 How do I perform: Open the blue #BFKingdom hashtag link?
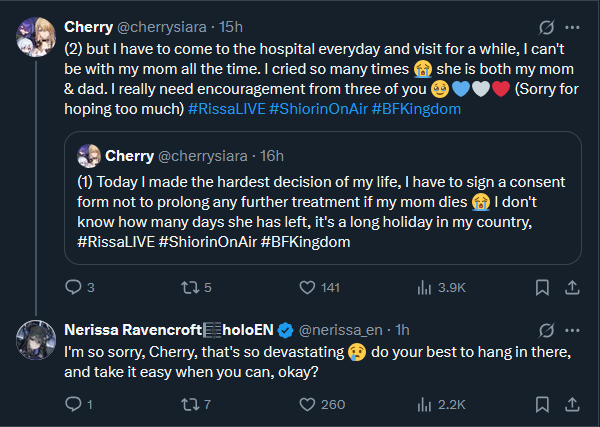click(416, 108)
